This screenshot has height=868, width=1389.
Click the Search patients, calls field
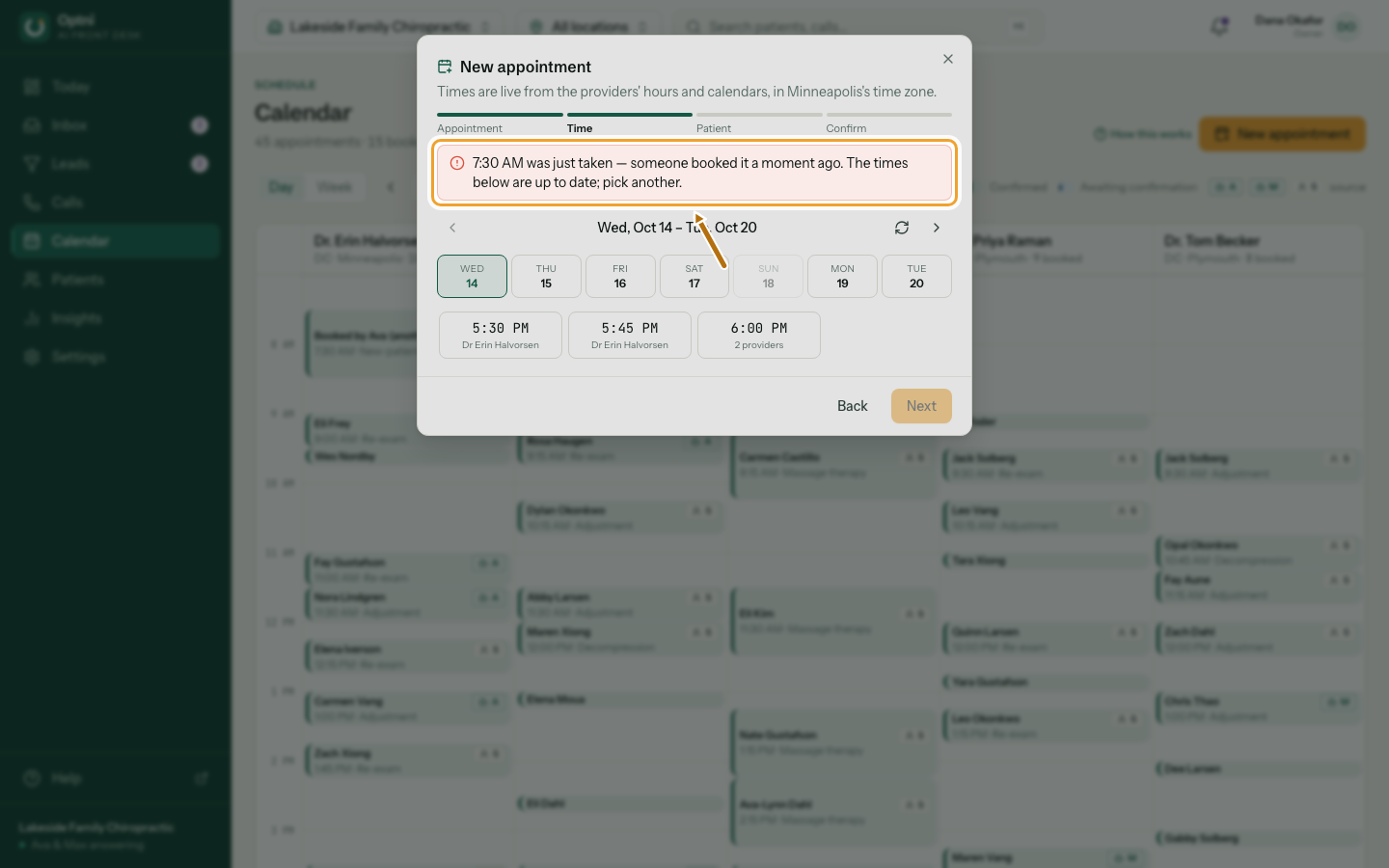(858, 27)
